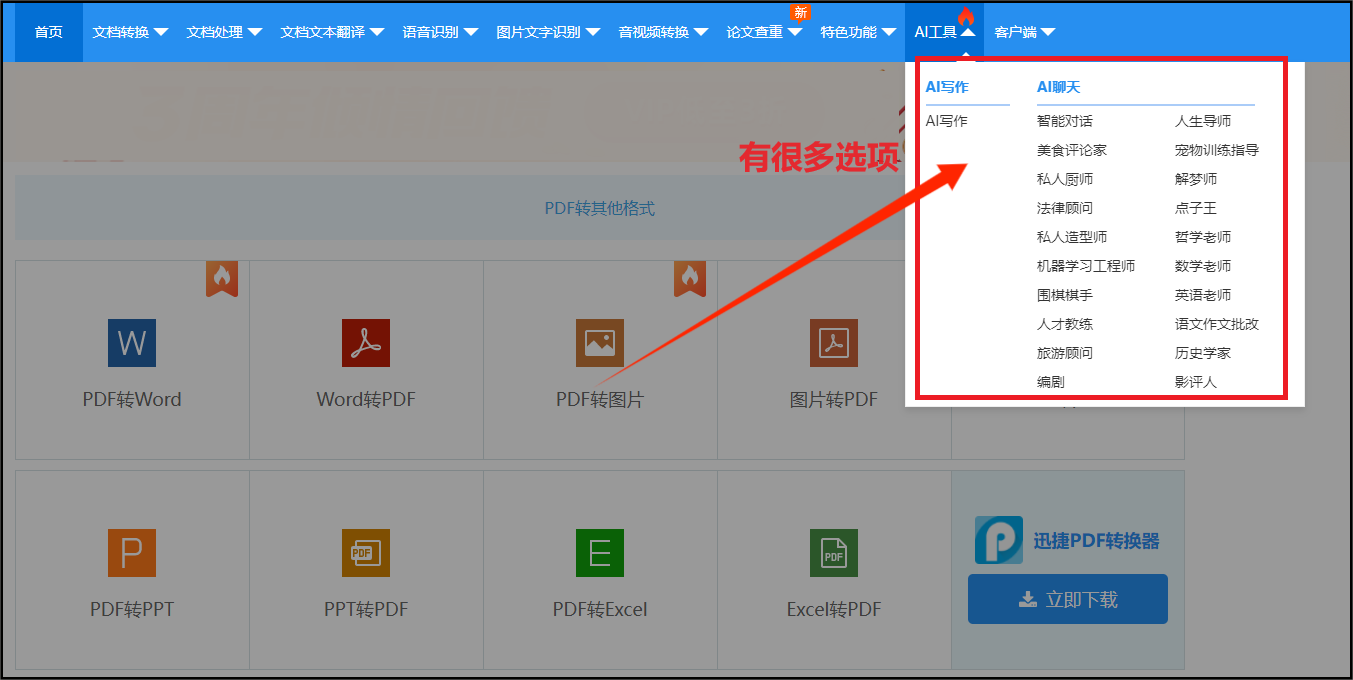Open the Word转PDF tool icon

click(x=365, y=343)
